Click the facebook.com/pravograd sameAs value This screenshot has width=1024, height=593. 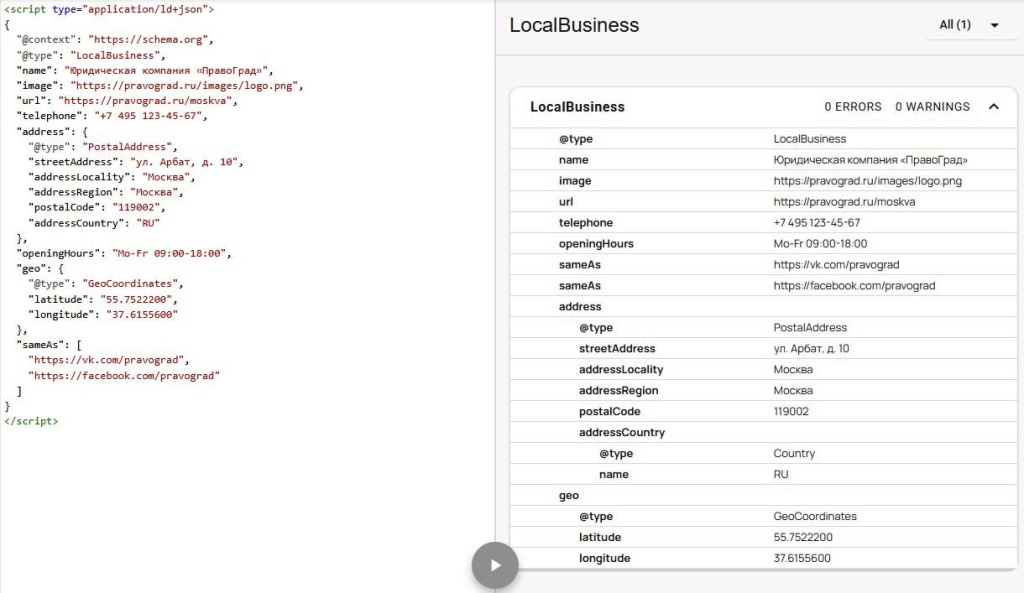click(854, 286)
